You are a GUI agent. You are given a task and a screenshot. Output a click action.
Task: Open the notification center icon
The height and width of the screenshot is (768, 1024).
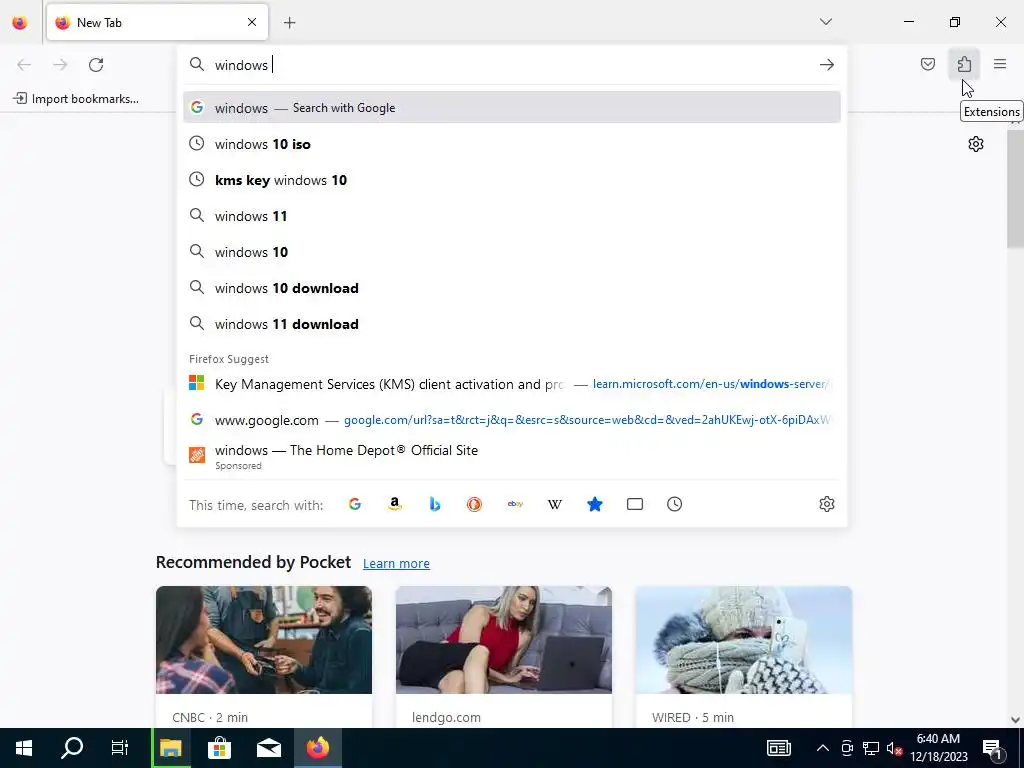coord(993,748)
